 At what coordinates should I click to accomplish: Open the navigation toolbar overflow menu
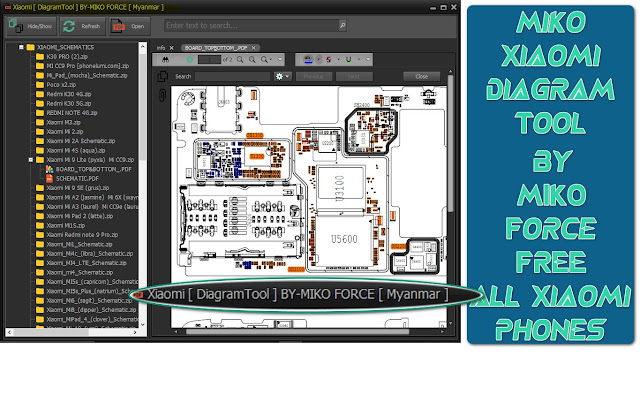tap(280, 60)
